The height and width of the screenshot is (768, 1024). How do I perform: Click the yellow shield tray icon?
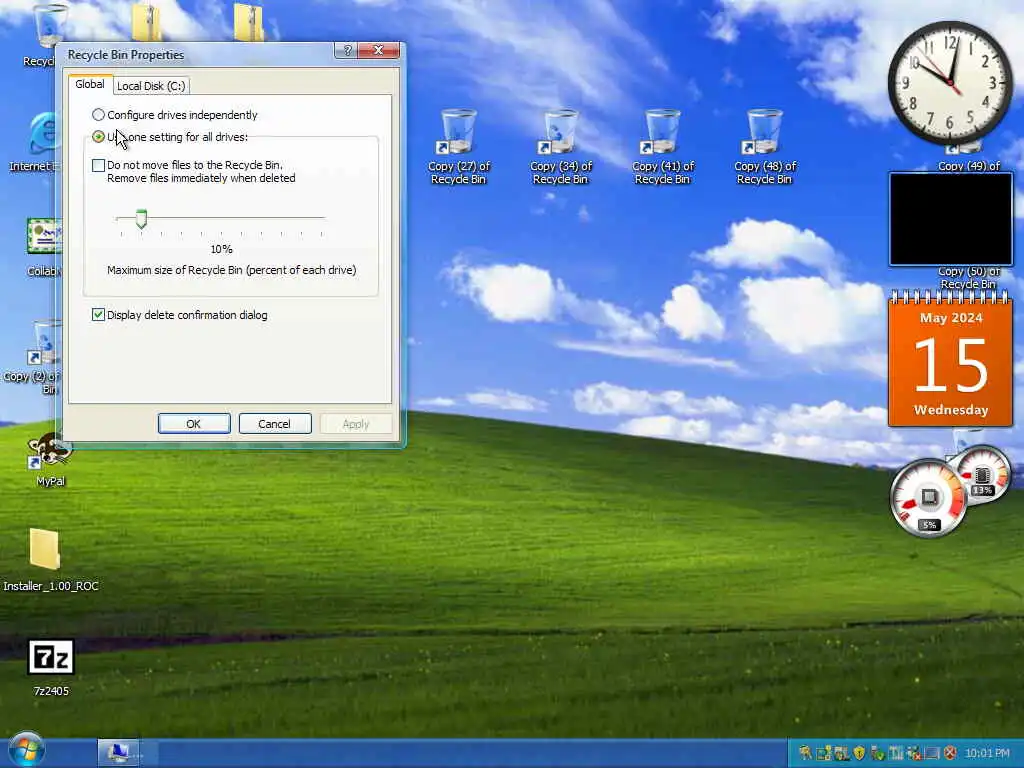859,753
